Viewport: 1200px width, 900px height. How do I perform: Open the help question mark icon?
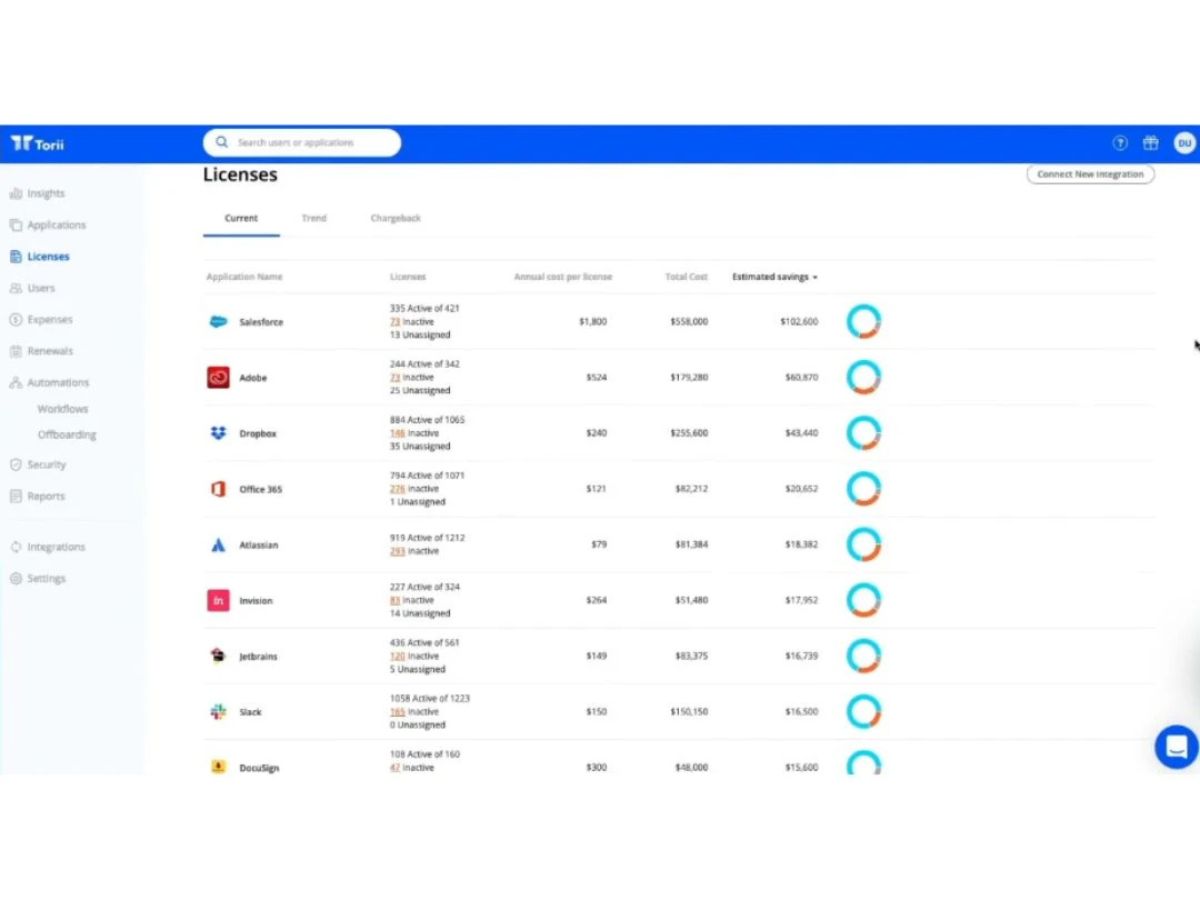[1120, 143]
